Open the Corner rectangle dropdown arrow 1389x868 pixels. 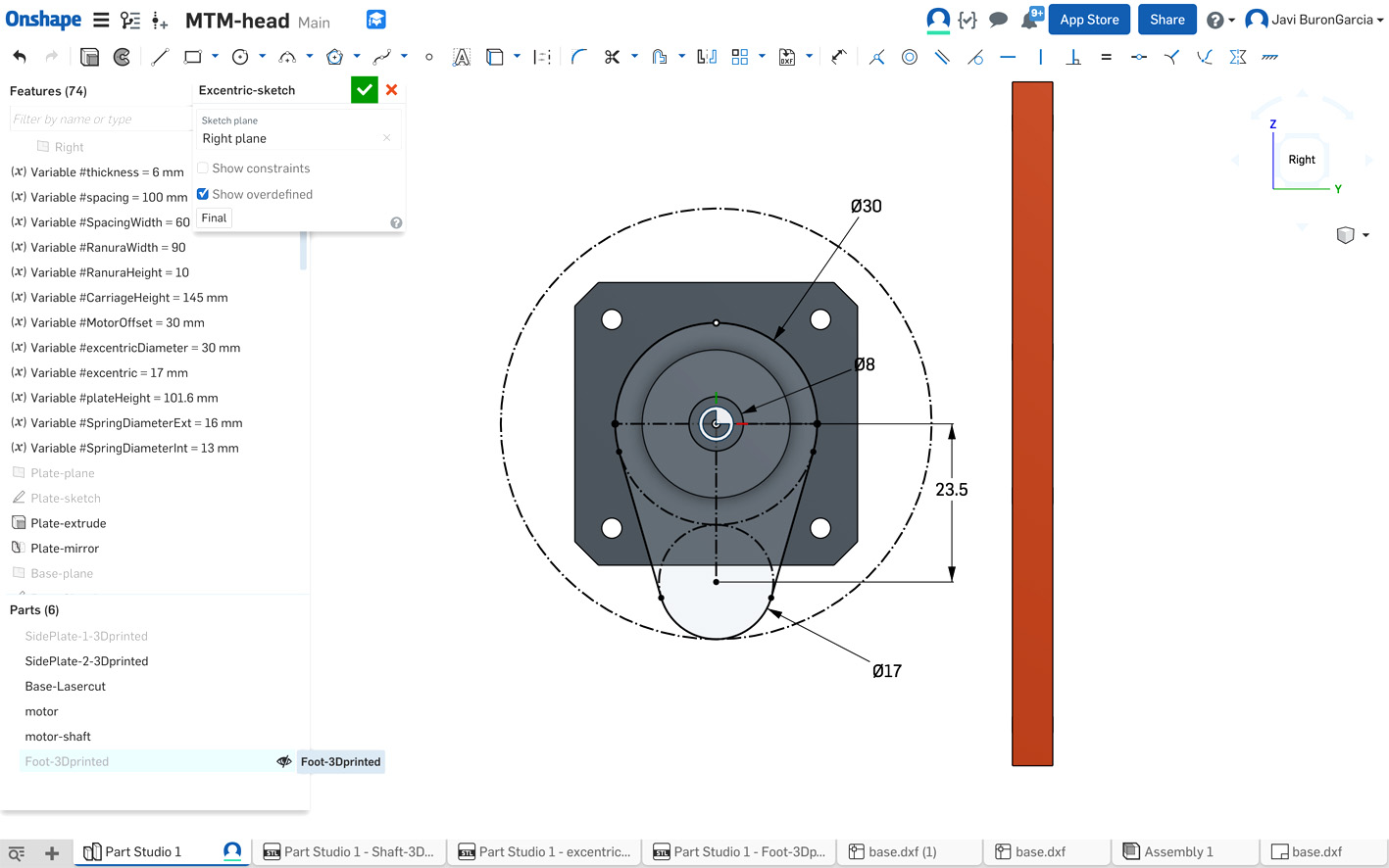click(x=215, y=57)
